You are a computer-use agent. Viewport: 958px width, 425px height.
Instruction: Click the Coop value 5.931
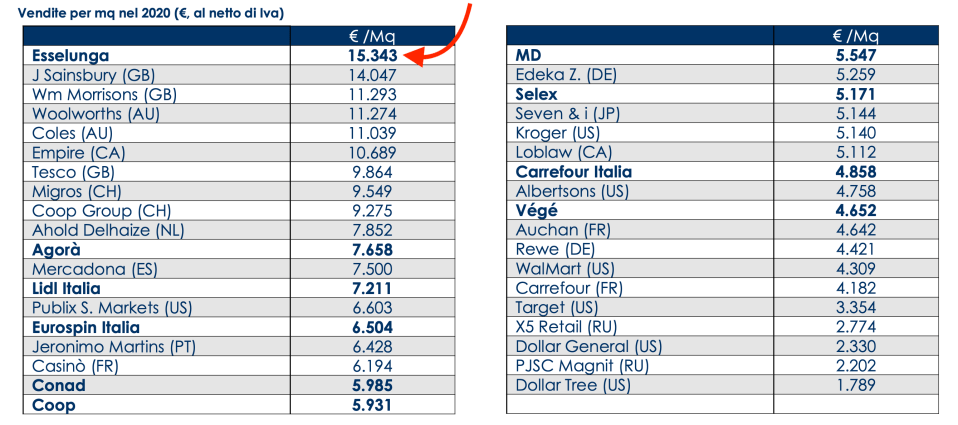coord(371,405)
